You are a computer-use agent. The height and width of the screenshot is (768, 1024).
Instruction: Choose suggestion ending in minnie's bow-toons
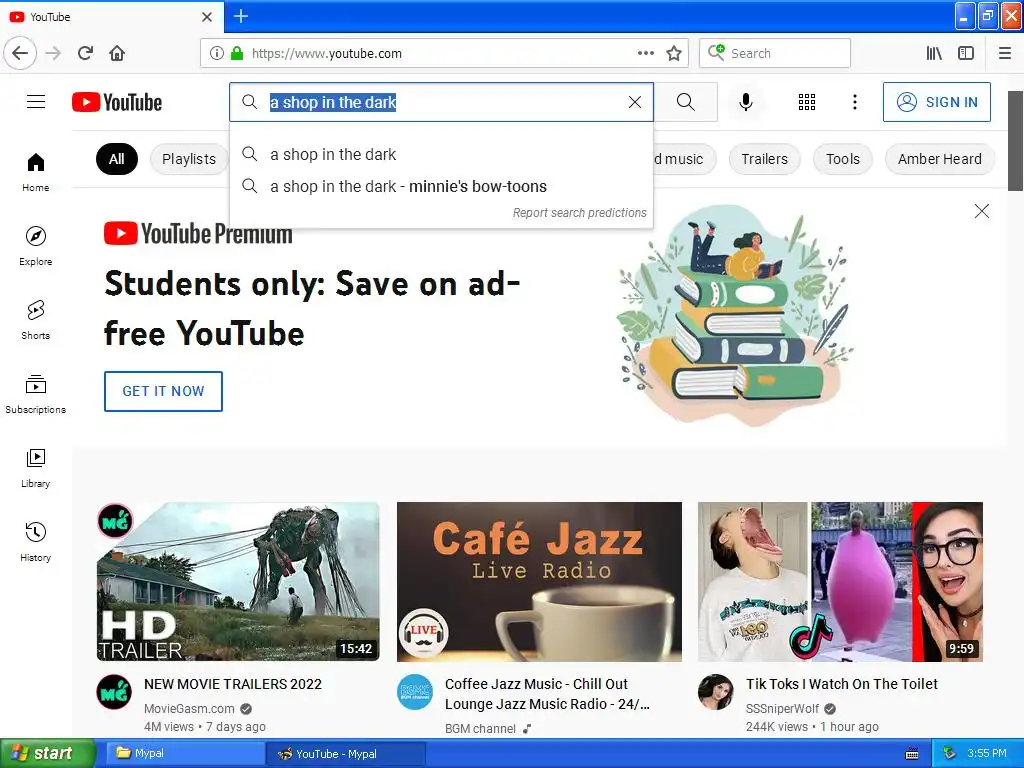point(441,187)
